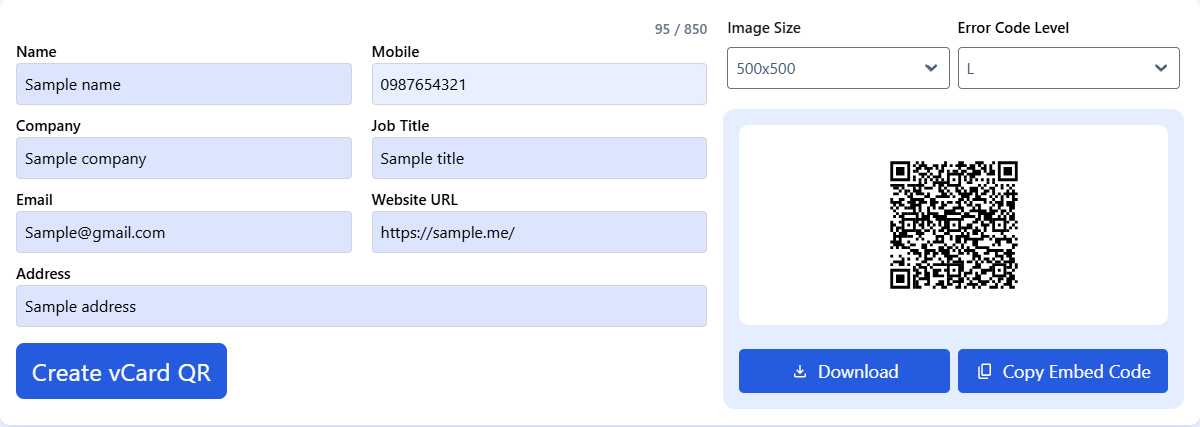Click the chevron in the Error Code Level box
Screen dimensions: 1200x427
[x=1161, y=68]
